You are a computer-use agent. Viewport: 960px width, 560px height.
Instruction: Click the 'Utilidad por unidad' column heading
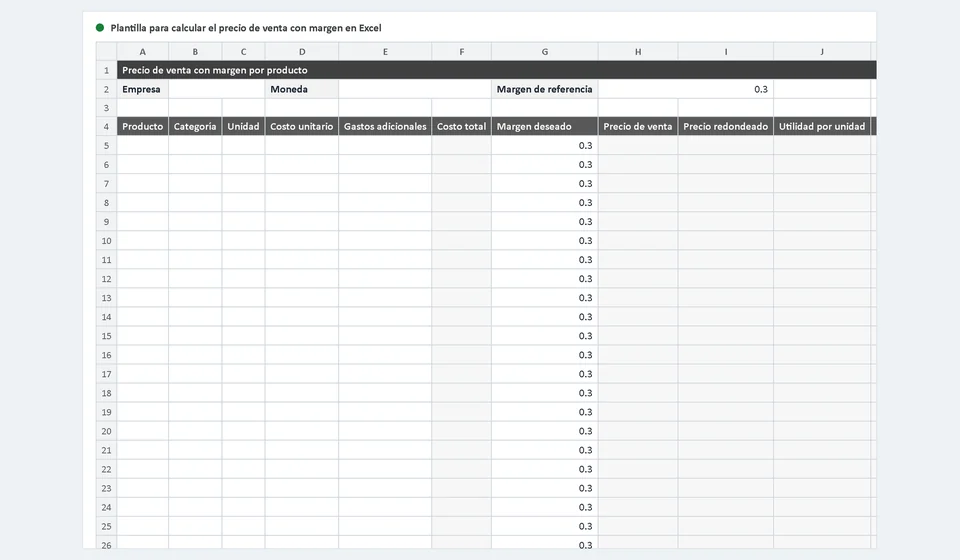pos(822,127)
